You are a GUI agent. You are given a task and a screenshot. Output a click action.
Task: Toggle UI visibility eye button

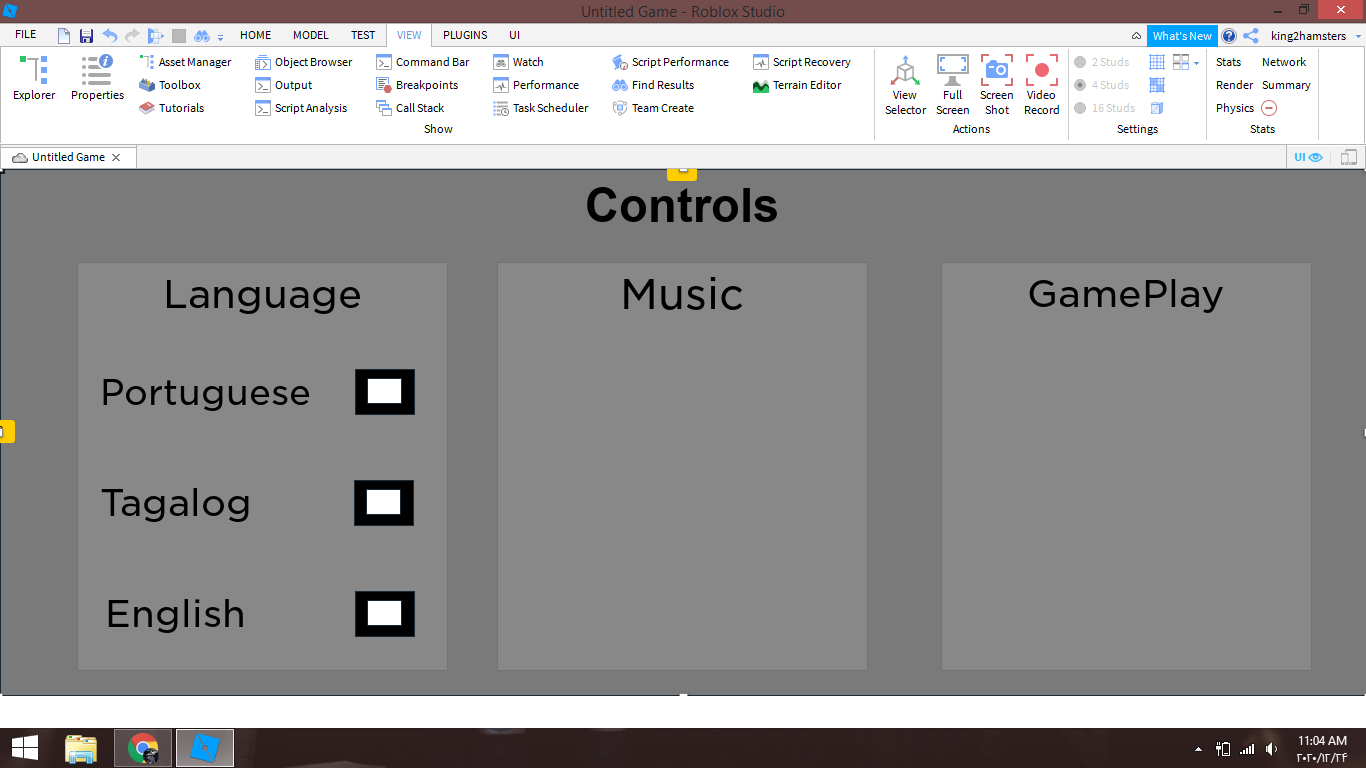coord(1308,157)
